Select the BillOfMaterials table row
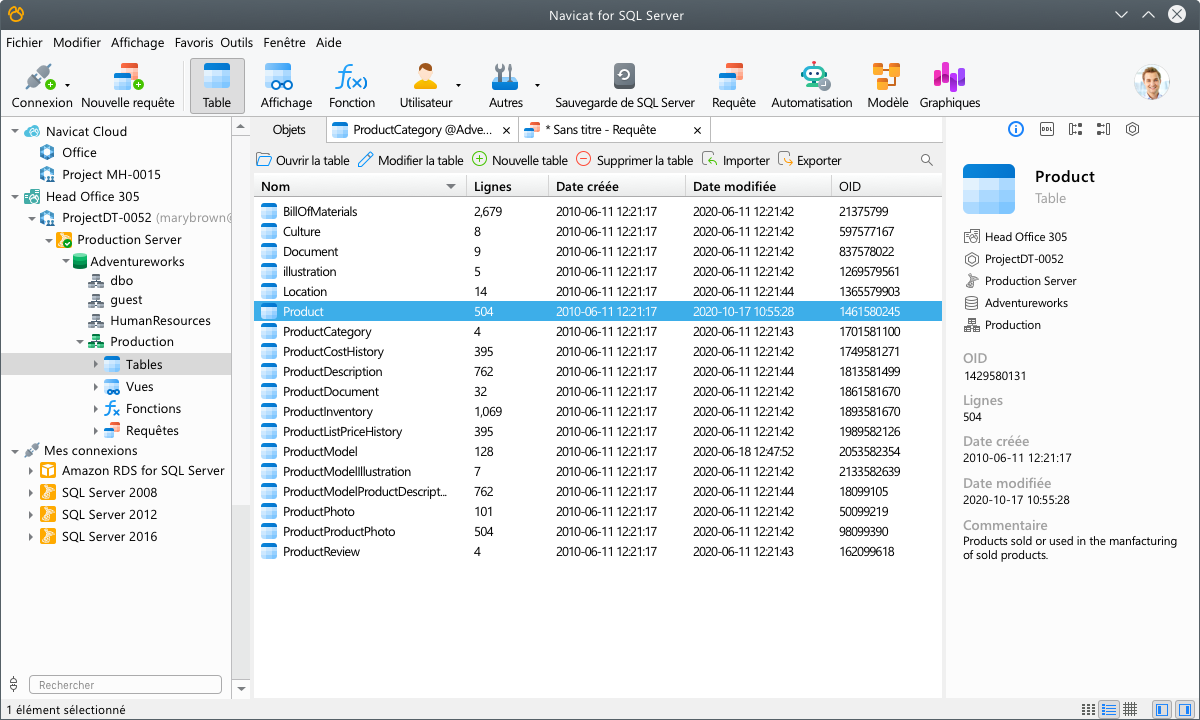Image resolution: width=1200 pixels, height=720 pixels. point(597,212)
